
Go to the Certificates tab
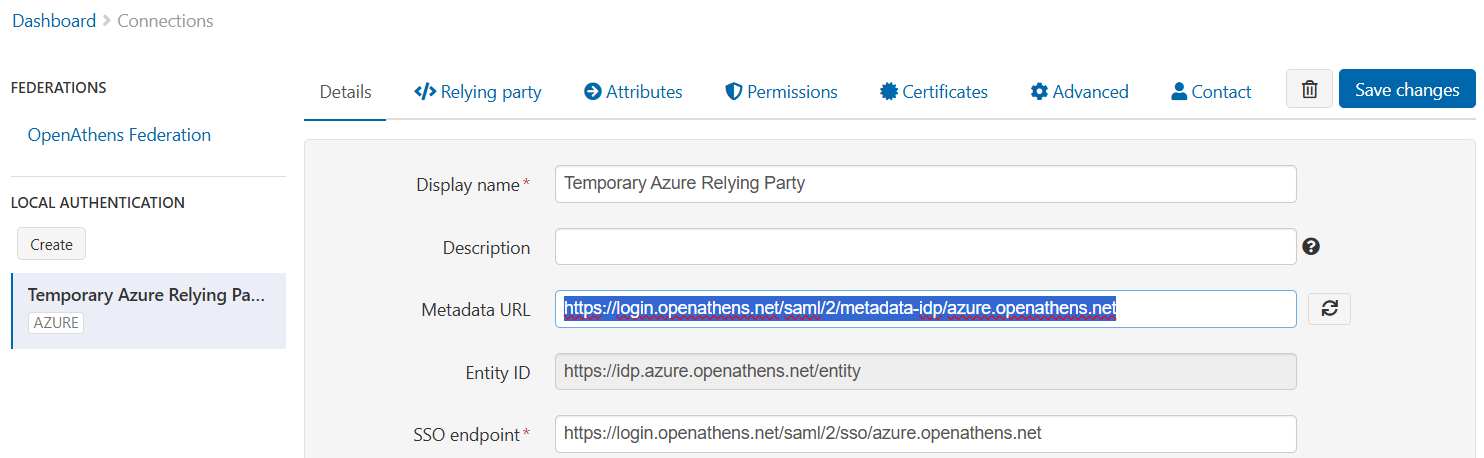pos(934,92)
